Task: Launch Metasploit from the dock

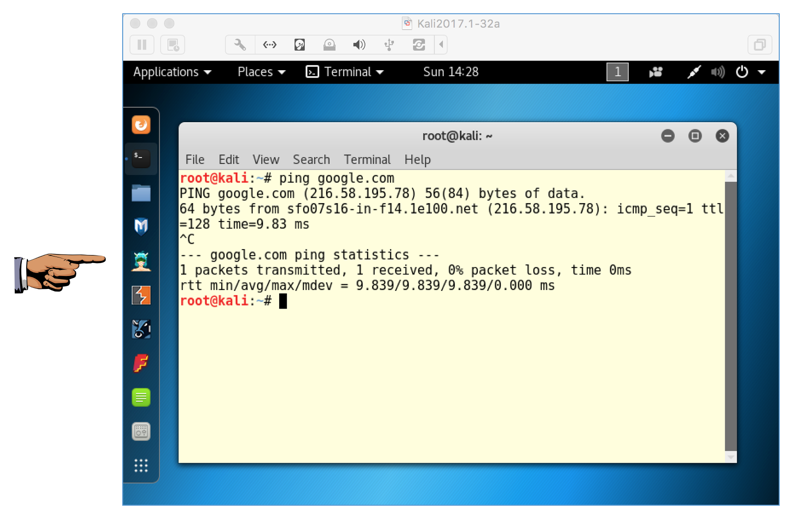Action: tap(141, 227)
